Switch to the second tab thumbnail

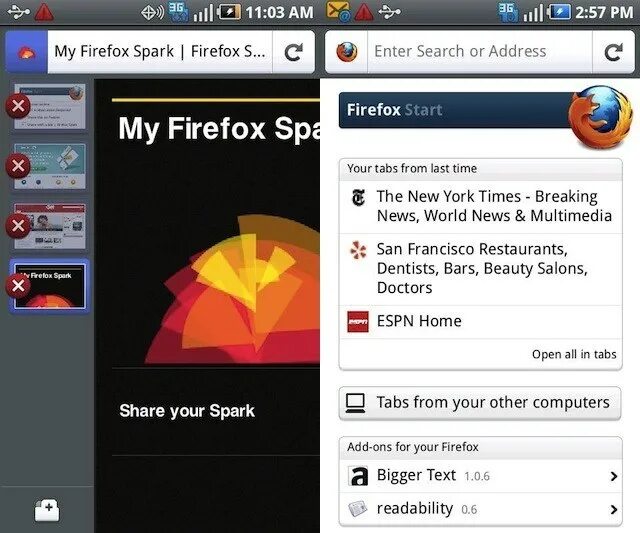pyautogui.click(x=50, y=166)
